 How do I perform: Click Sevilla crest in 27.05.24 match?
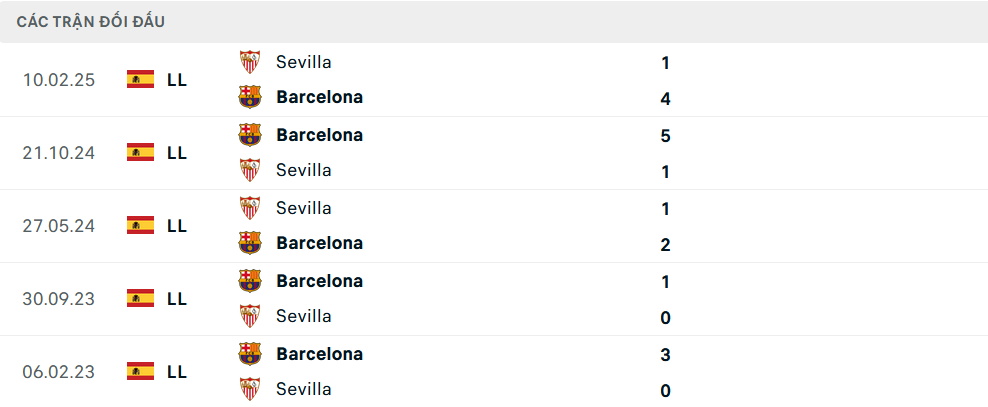point(250,208)
